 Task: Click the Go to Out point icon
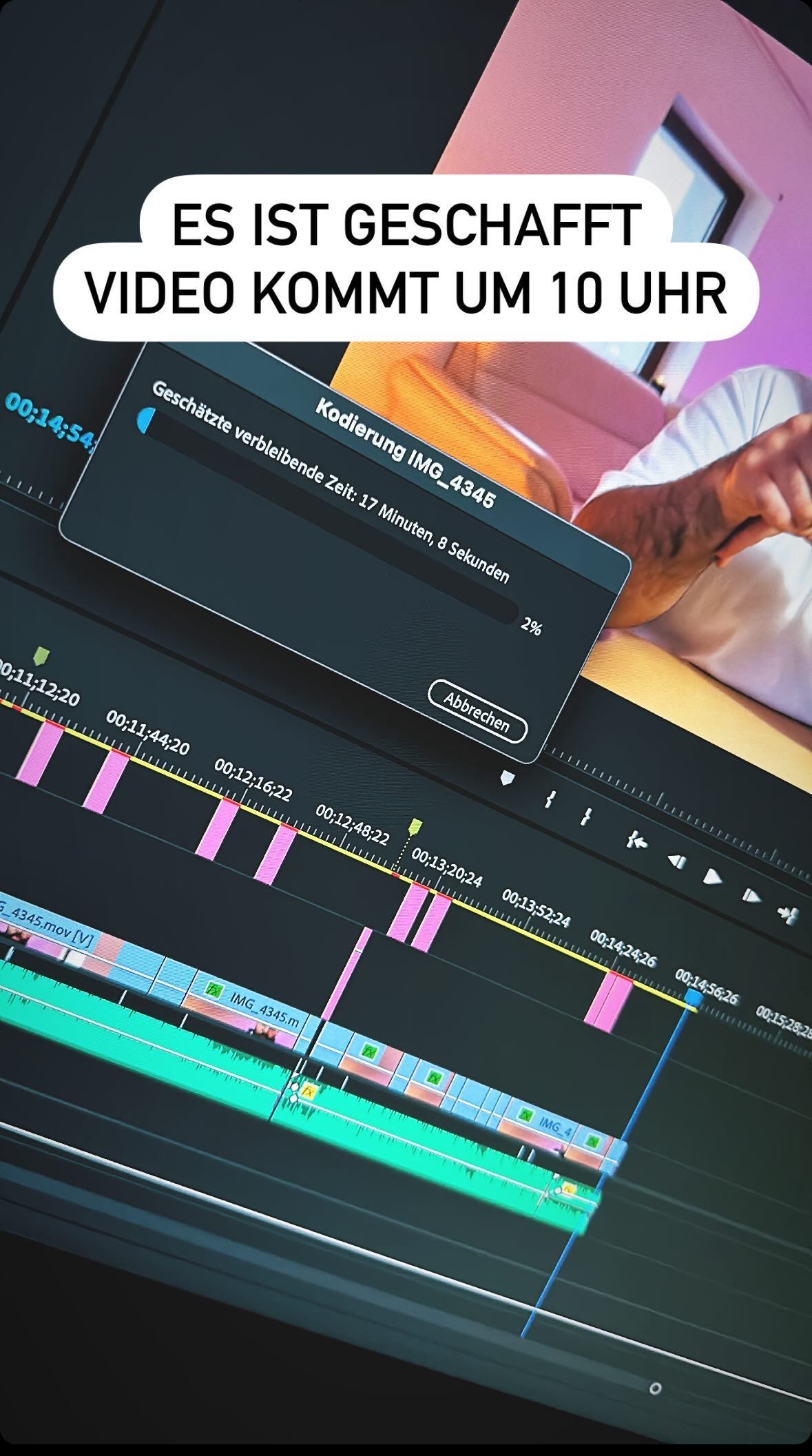point(788,915)
